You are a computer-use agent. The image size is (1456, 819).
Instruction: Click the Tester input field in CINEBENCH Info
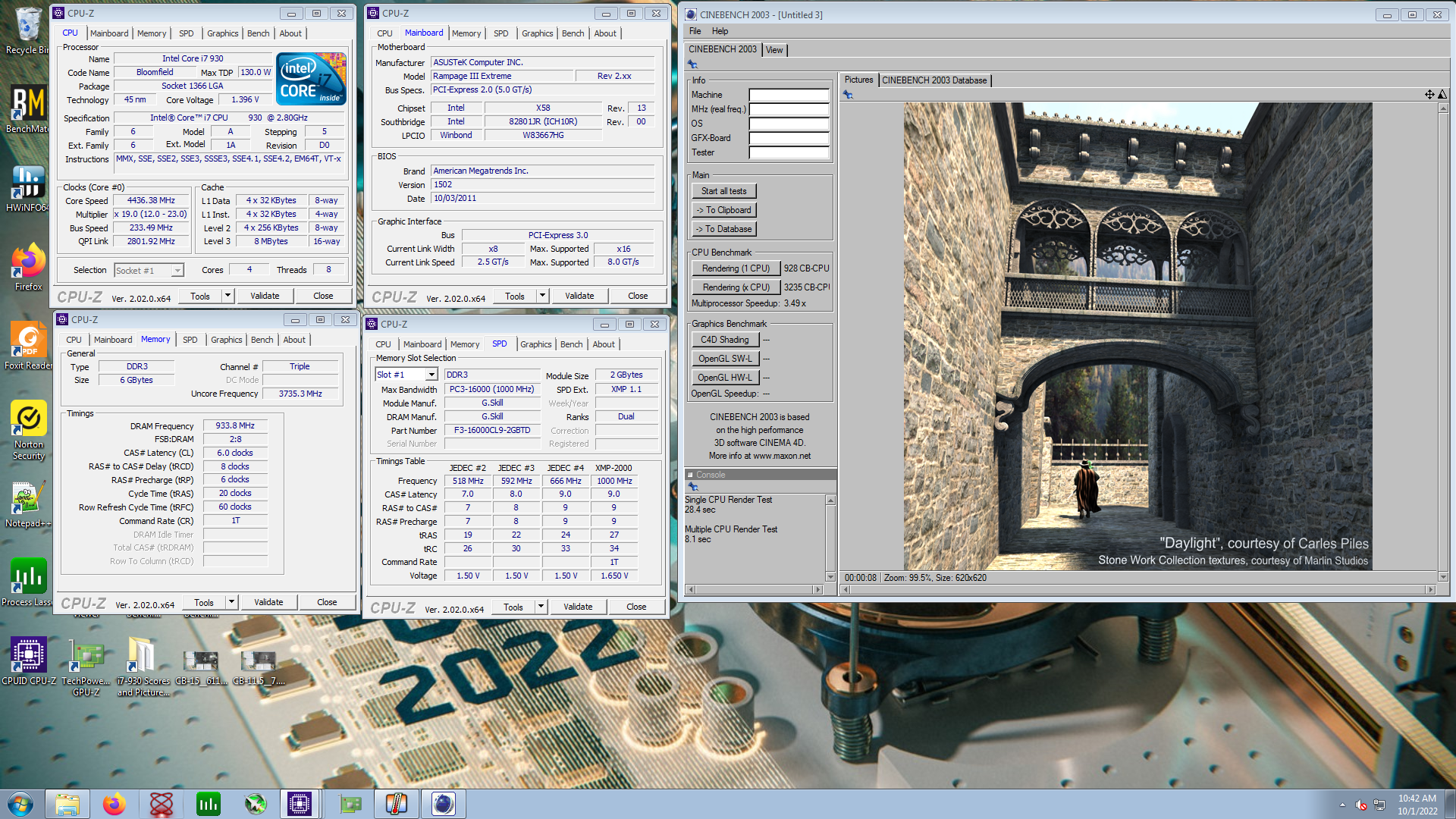(x=789, y=152)
